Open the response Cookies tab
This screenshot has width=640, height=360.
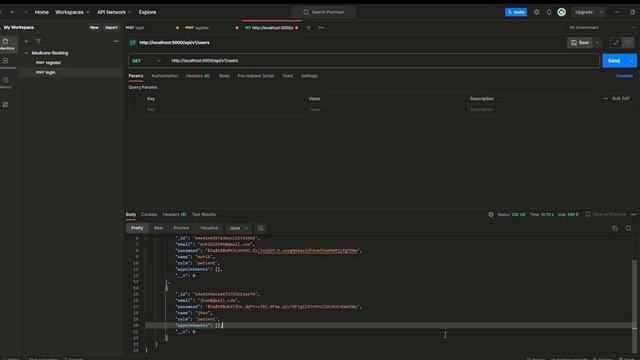pos(149,214)
